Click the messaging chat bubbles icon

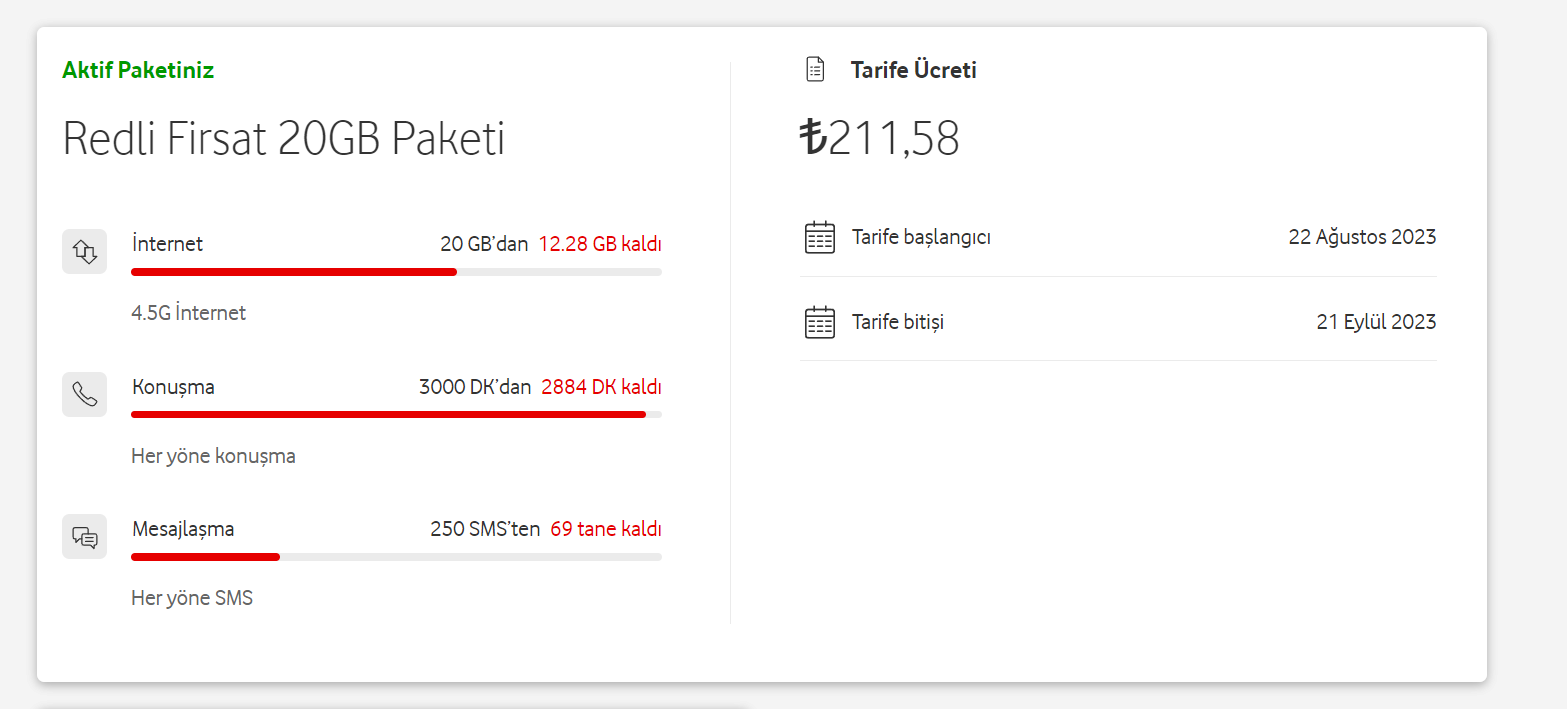click(84, 537)
